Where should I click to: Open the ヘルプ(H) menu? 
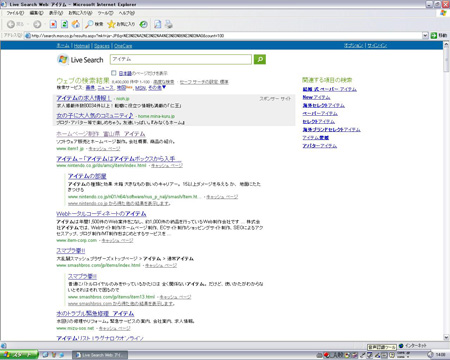click(127, 13)
